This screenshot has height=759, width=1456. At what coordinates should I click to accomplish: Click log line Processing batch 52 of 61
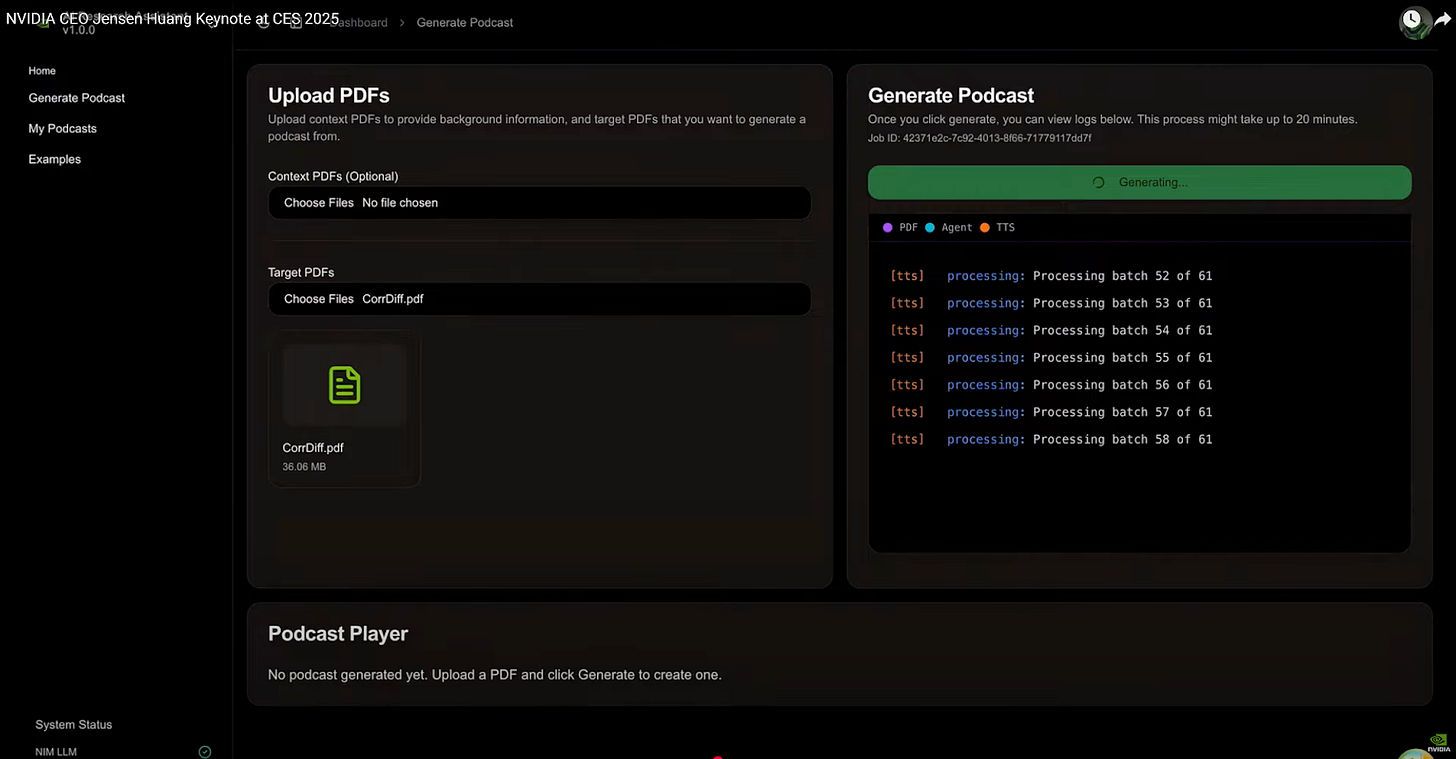click(x=1050, y=276)
